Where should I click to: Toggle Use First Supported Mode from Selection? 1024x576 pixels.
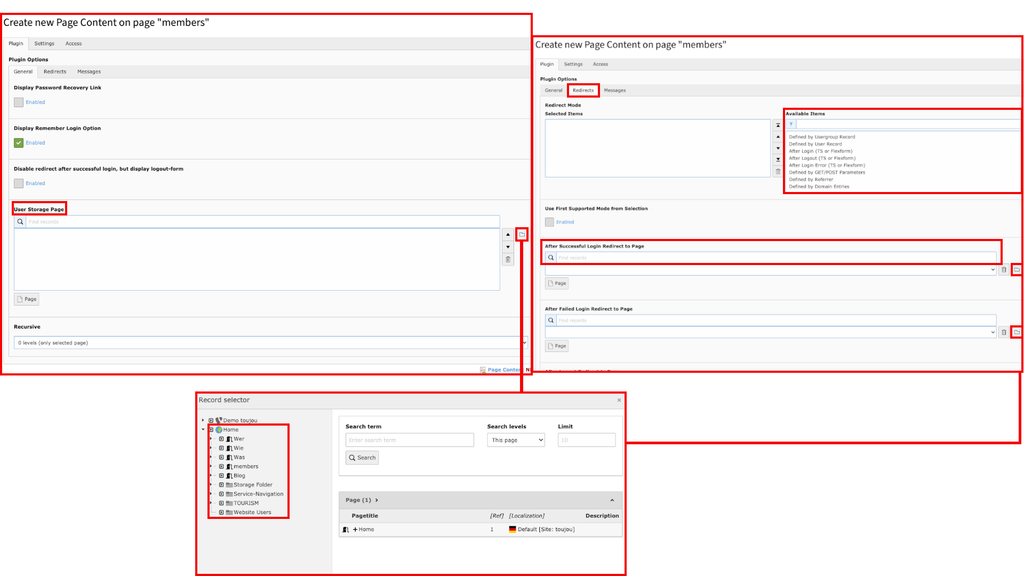click(x=550, y=222)
